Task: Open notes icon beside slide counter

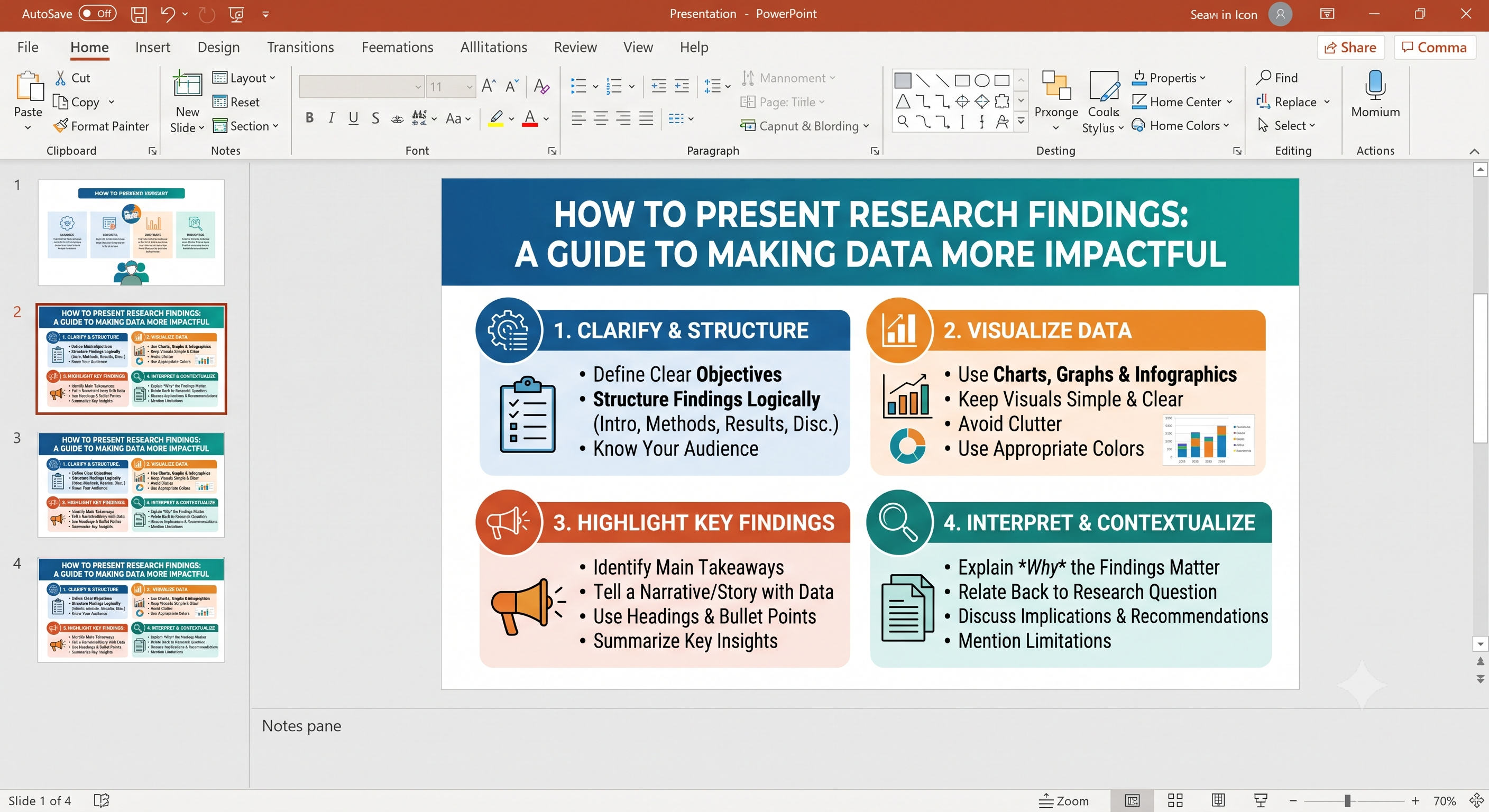Action: pyautogui.click(x=101, y=800)
